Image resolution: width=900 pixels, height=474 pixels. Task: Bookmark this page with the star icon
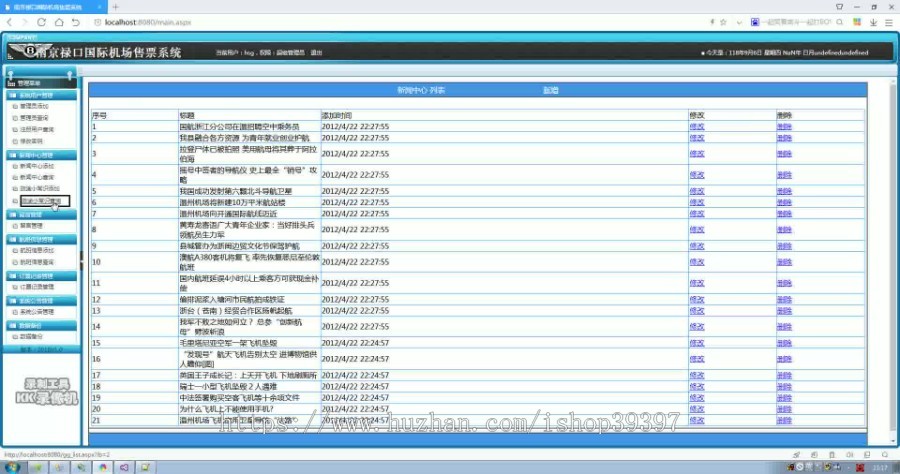[723, 22]
